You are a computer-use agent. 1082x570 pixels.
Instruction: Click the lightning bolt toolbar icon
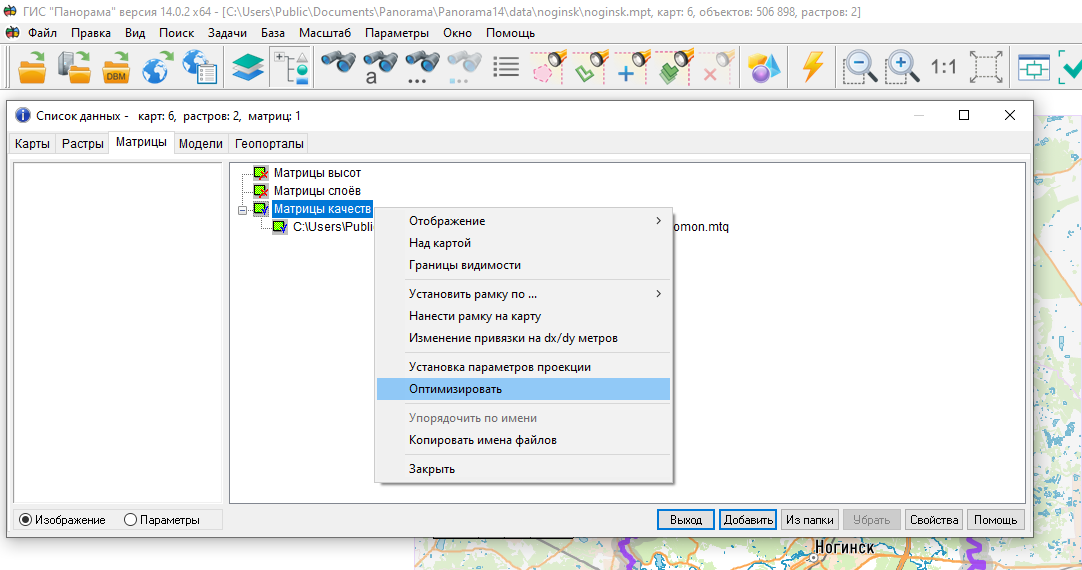pyautogui.click(x=813, y=67)
